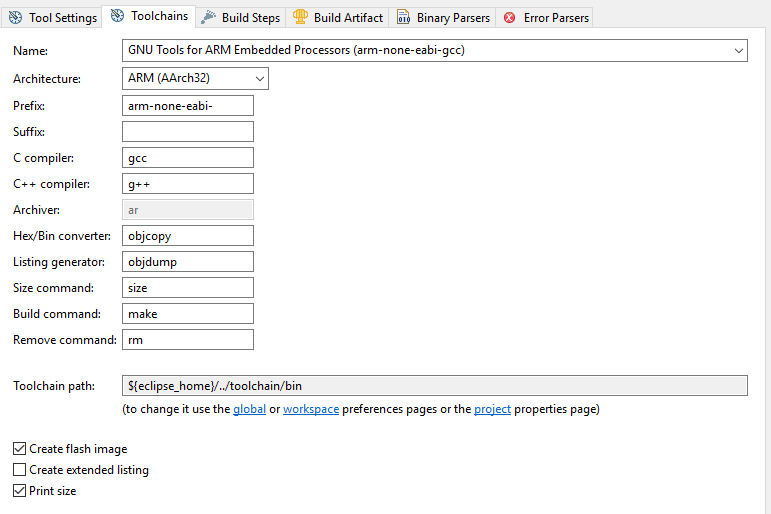
Task: Enable the Create extended listing checkbox
Action: 20,470
